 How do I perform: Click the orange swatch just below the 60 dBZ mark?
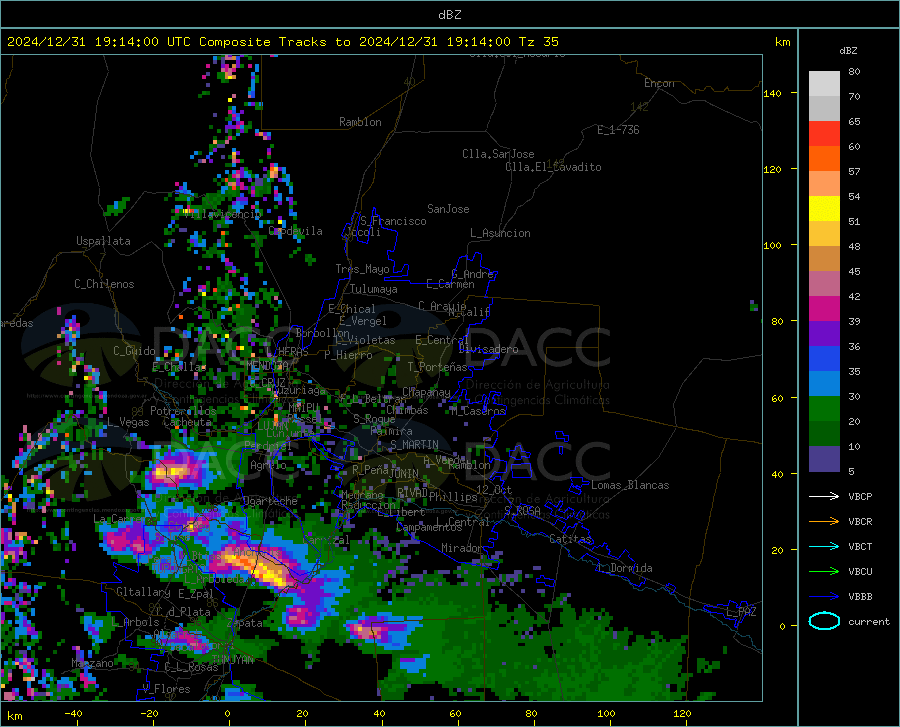click(x=824, y=159)
